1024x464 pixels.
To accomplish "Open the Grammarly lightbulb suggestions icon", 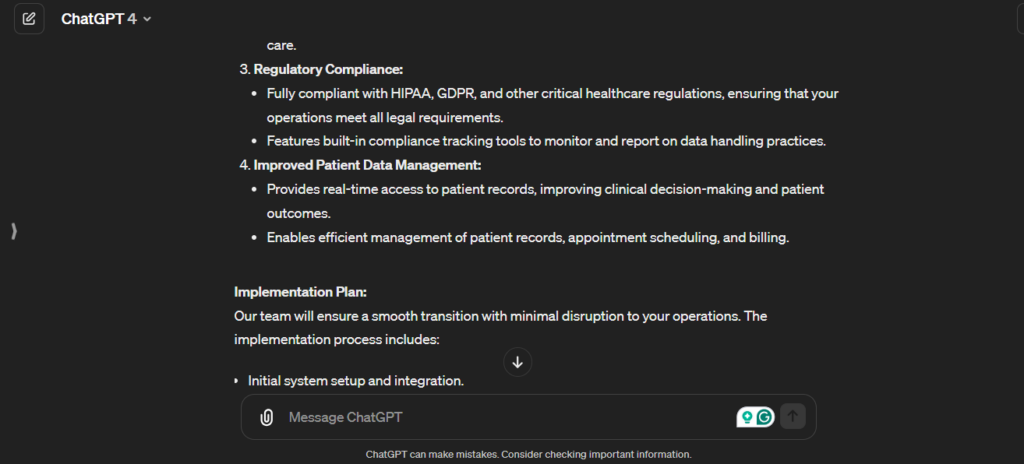I will click(746, 417).
